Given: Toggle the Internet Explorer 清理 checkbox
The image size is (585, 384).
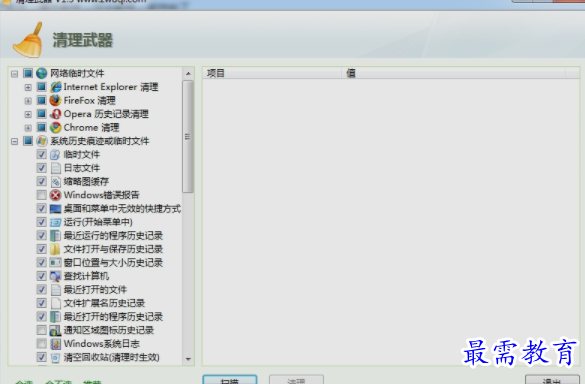Looking at the screenshot, I should 41,87.
